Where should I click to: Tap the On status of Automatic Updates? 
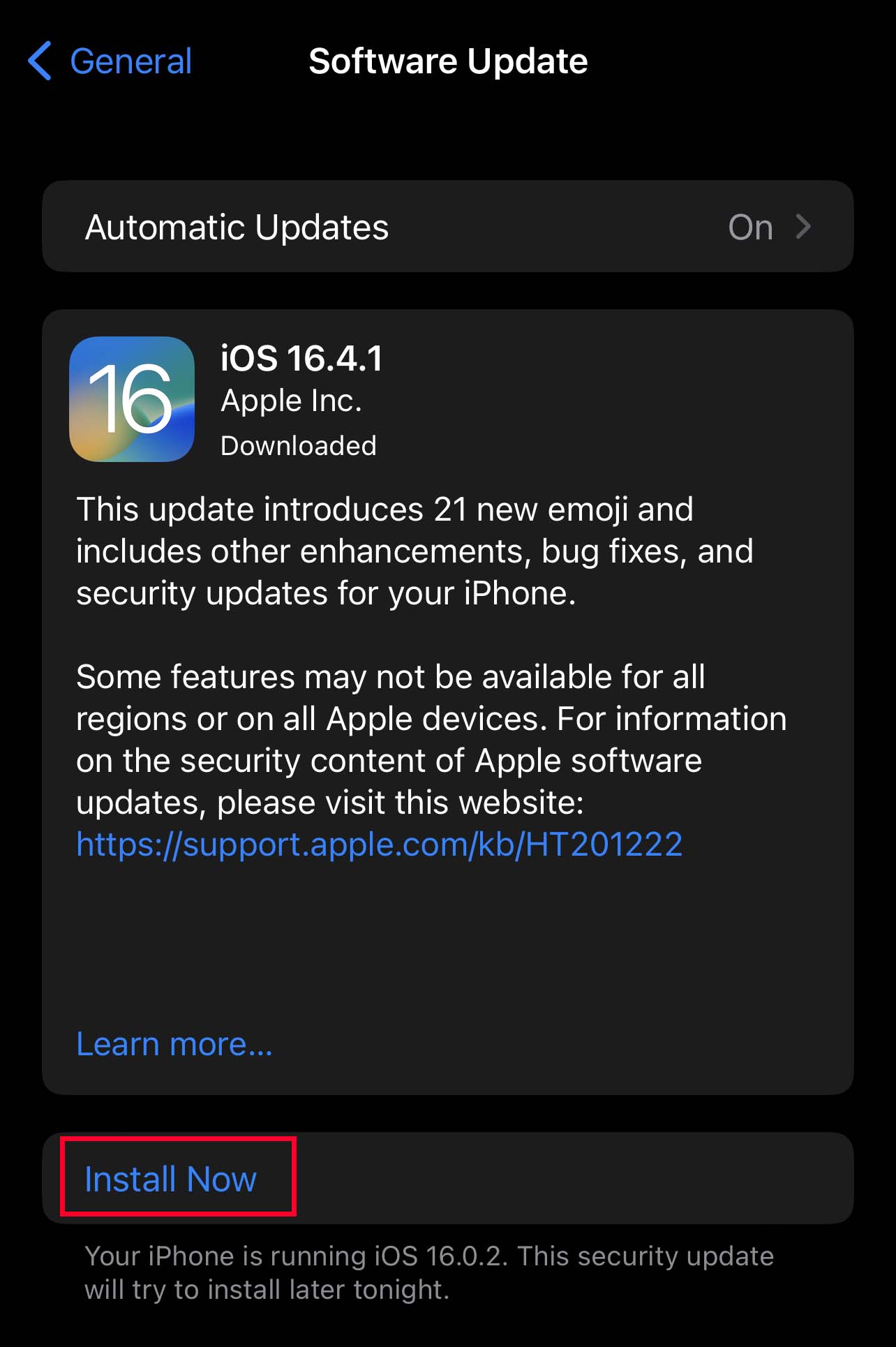751,228
